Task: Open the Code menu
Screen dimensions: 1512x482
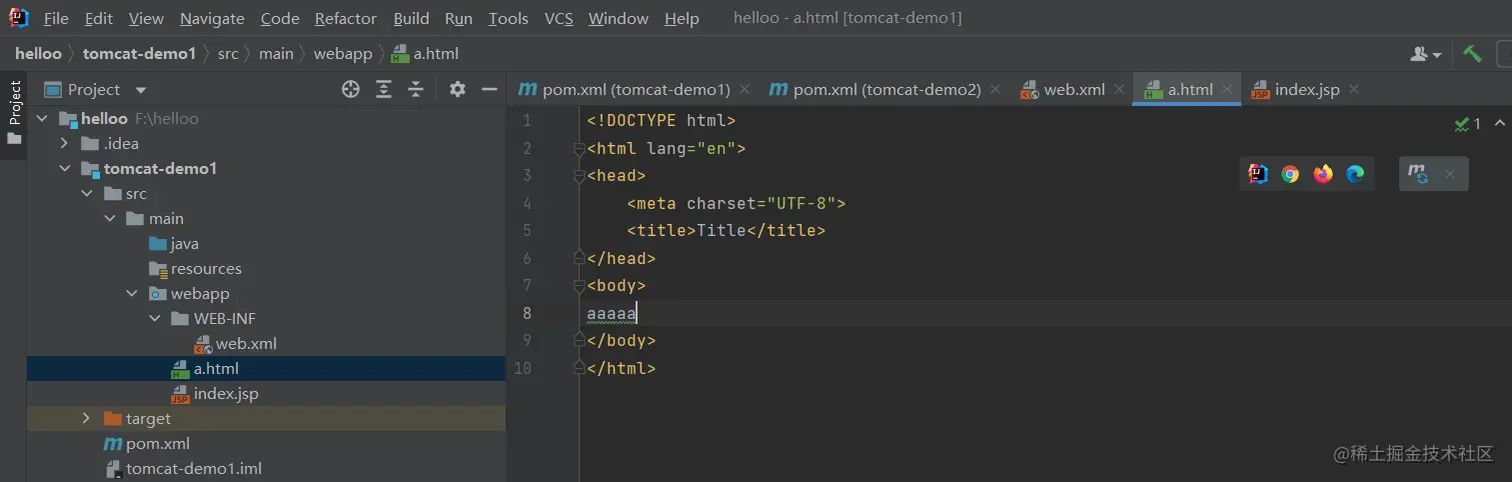Action: point(280,18)
